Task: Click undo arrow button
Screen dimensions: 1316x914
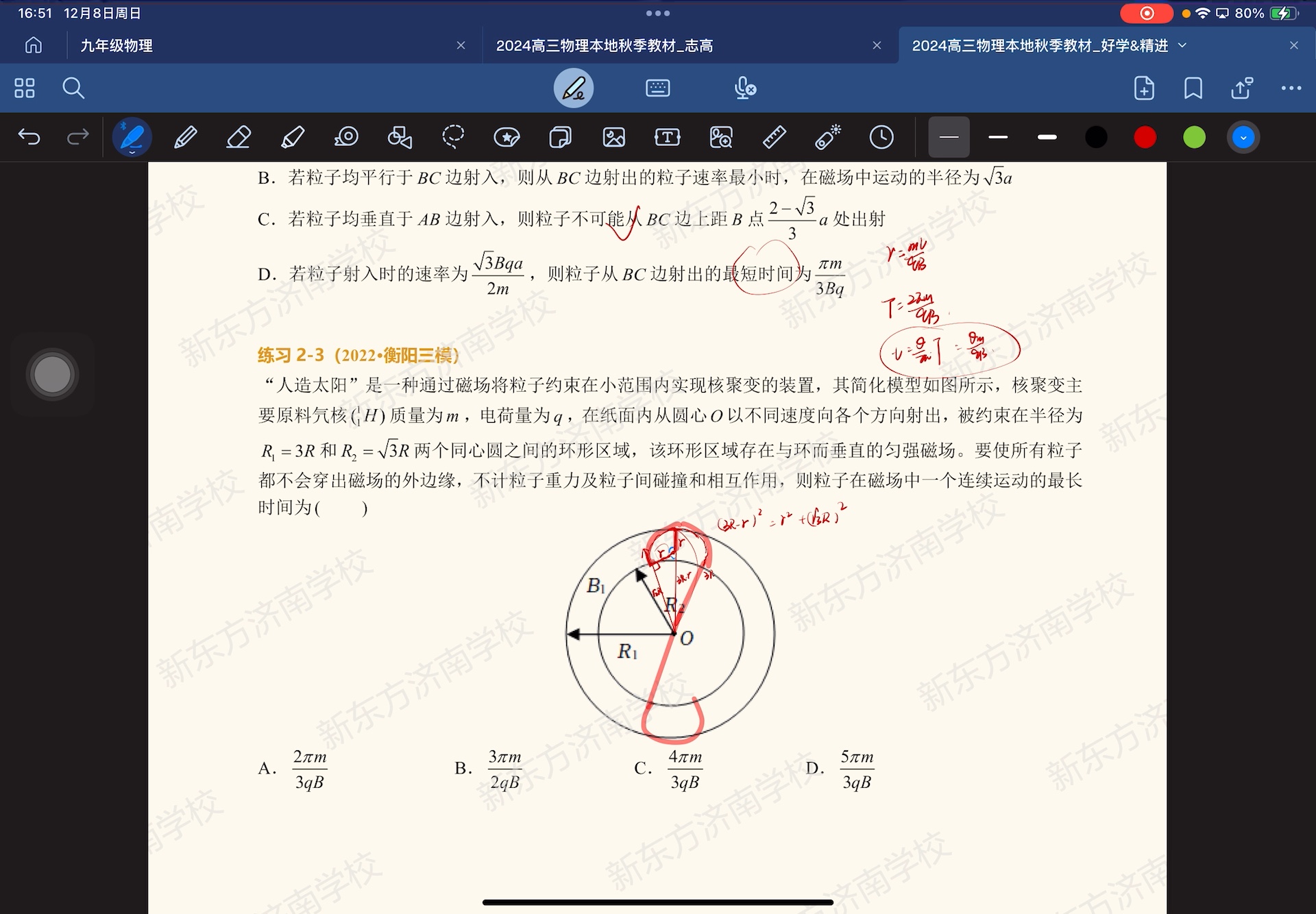Action: pos(31,138)
